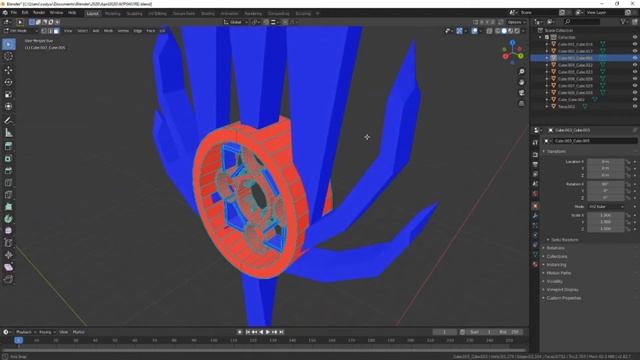Open the Options dropdown in viewport header
Image resolution: width=640 pixels, height=360 pixels.
[516, 22]
